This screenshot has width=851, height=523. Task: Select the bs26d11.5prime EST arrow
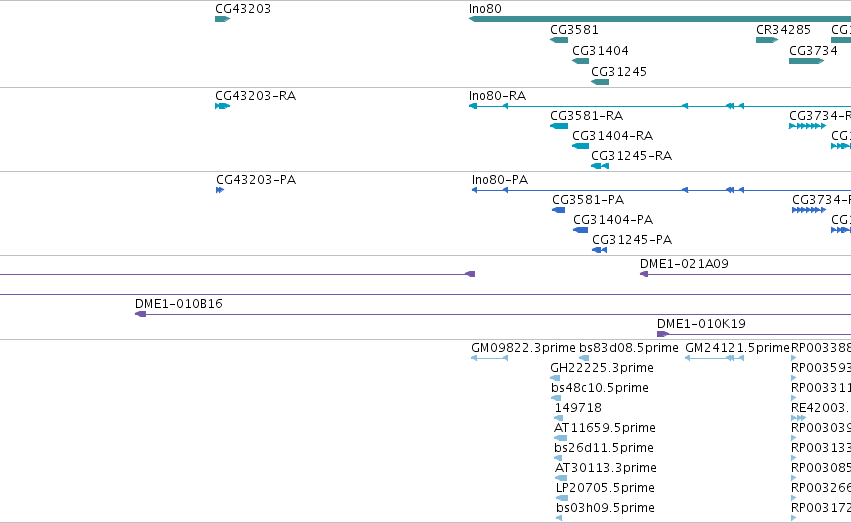click(x=558, y=458)
